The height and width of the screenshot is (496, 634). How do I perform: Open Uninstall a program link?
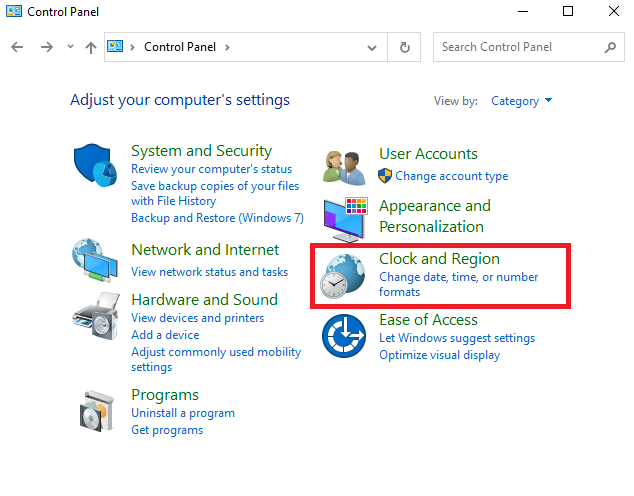pyautogui.click(x=183, y=413)
